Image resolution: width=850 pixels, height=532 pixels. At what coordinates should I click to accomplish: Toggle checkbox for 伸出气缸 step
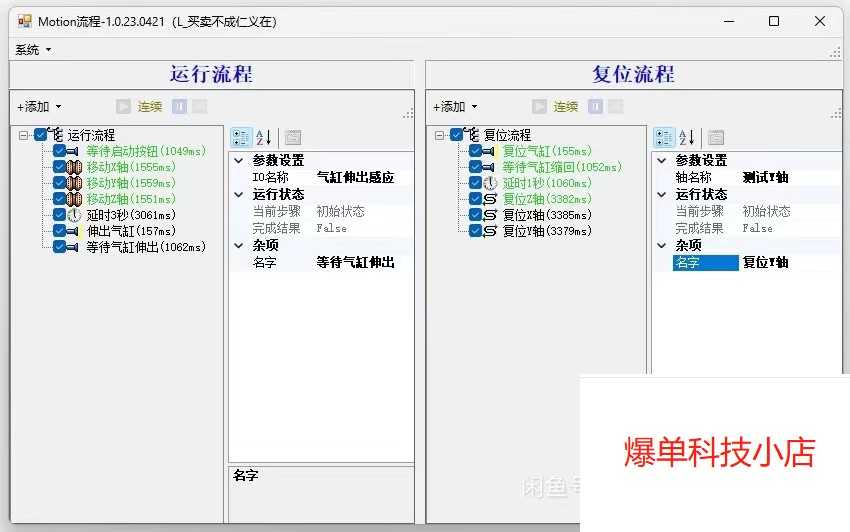coord(60,231)
